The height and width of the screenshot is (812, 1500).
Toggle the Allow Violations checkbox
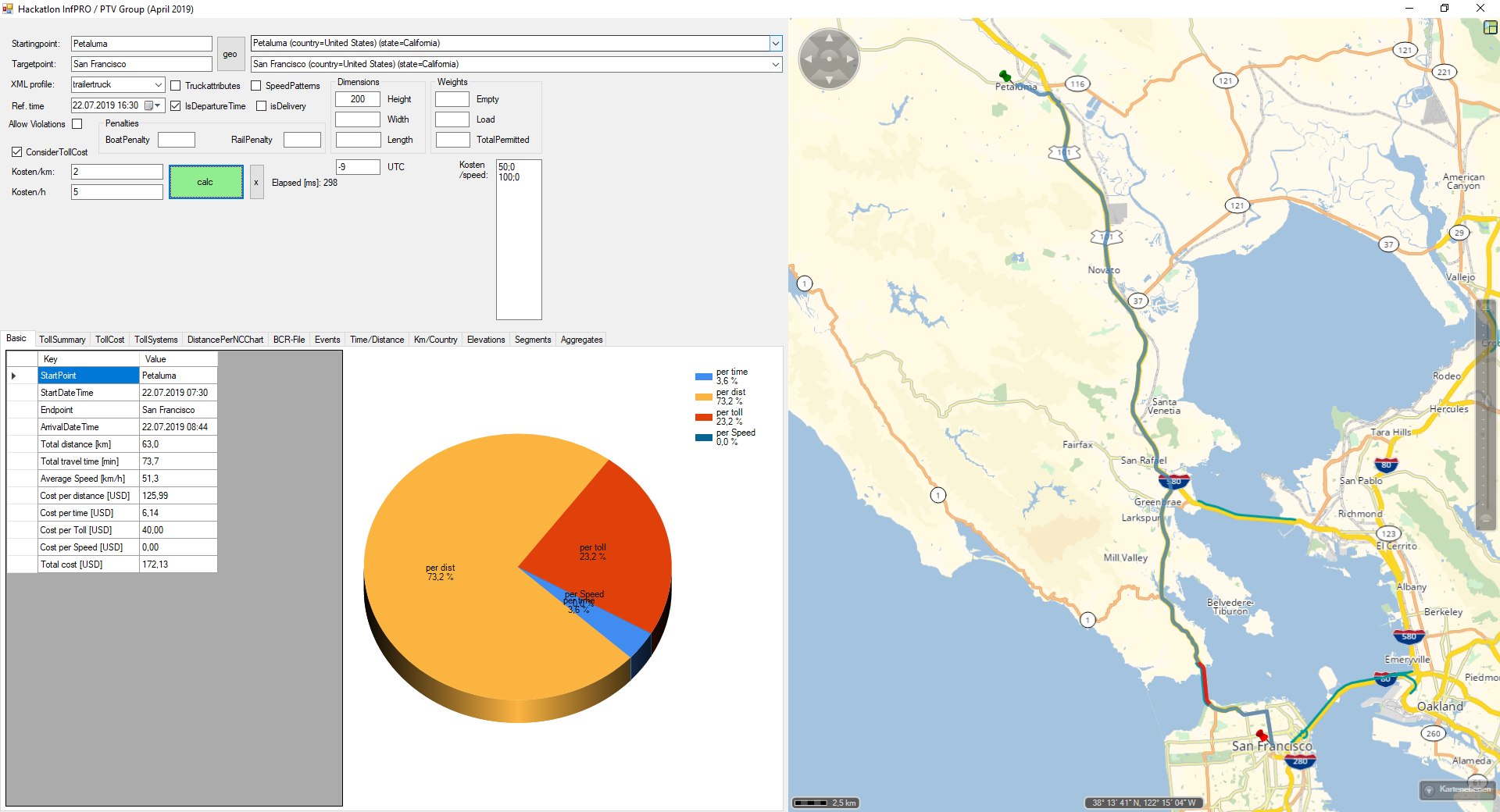pos(77,124)
